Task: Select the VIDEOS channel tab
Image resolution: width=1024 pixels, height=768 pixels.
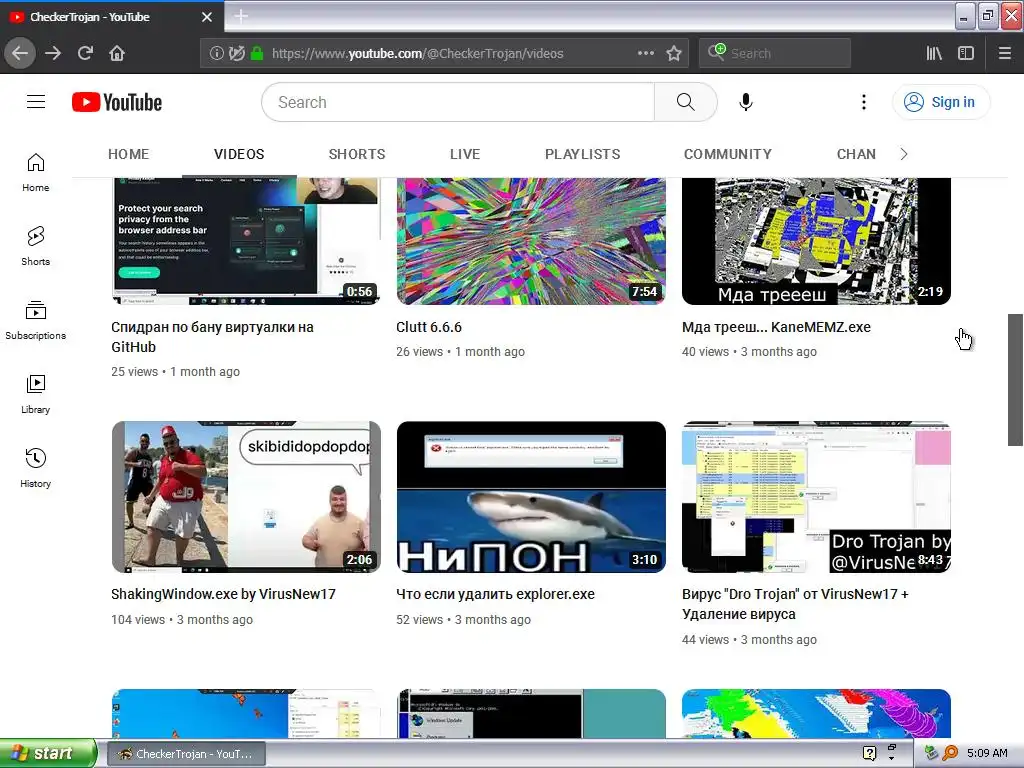Action: [239, 154]
